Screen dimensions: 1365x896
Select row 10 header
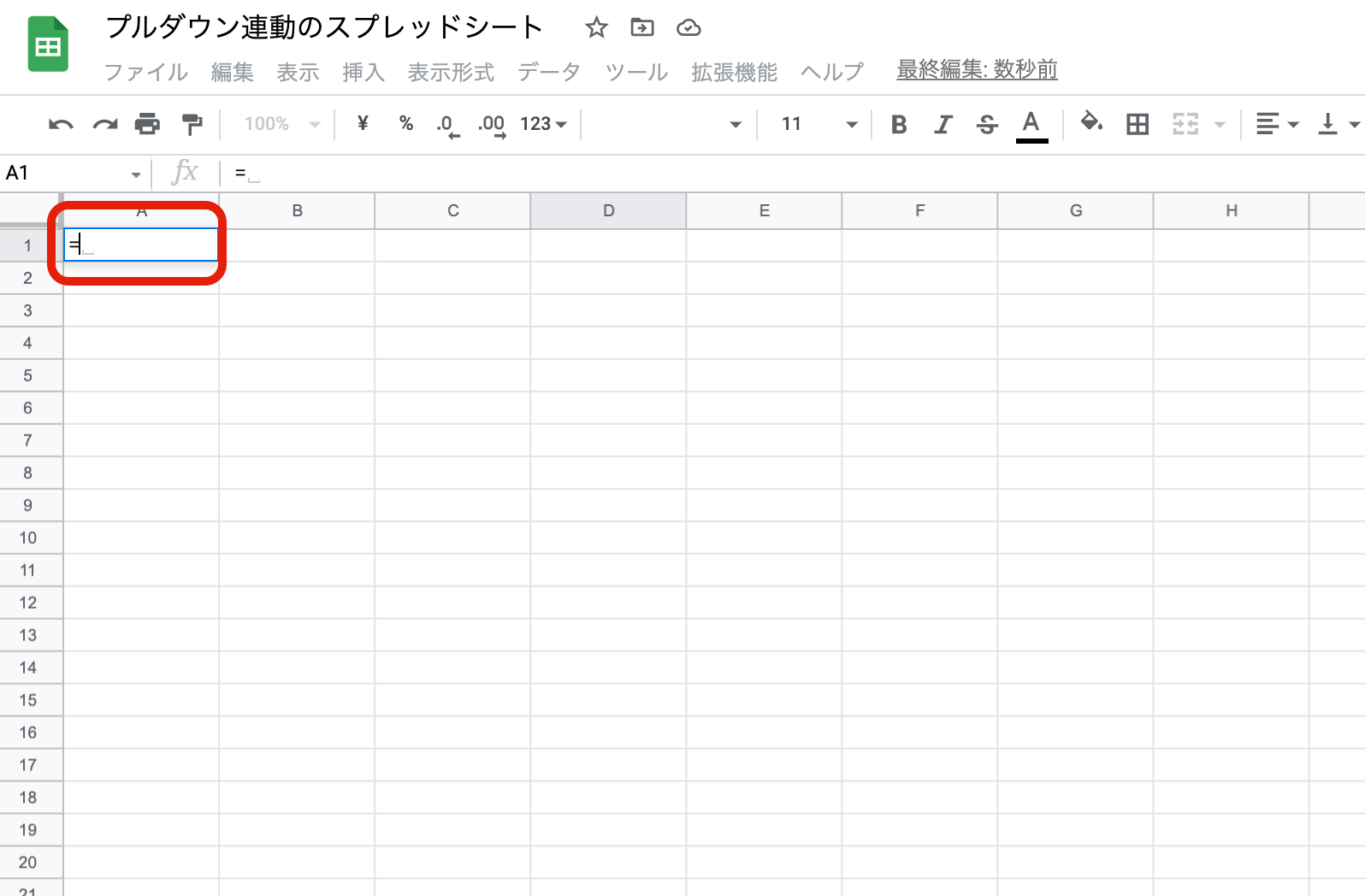[31, 538]
